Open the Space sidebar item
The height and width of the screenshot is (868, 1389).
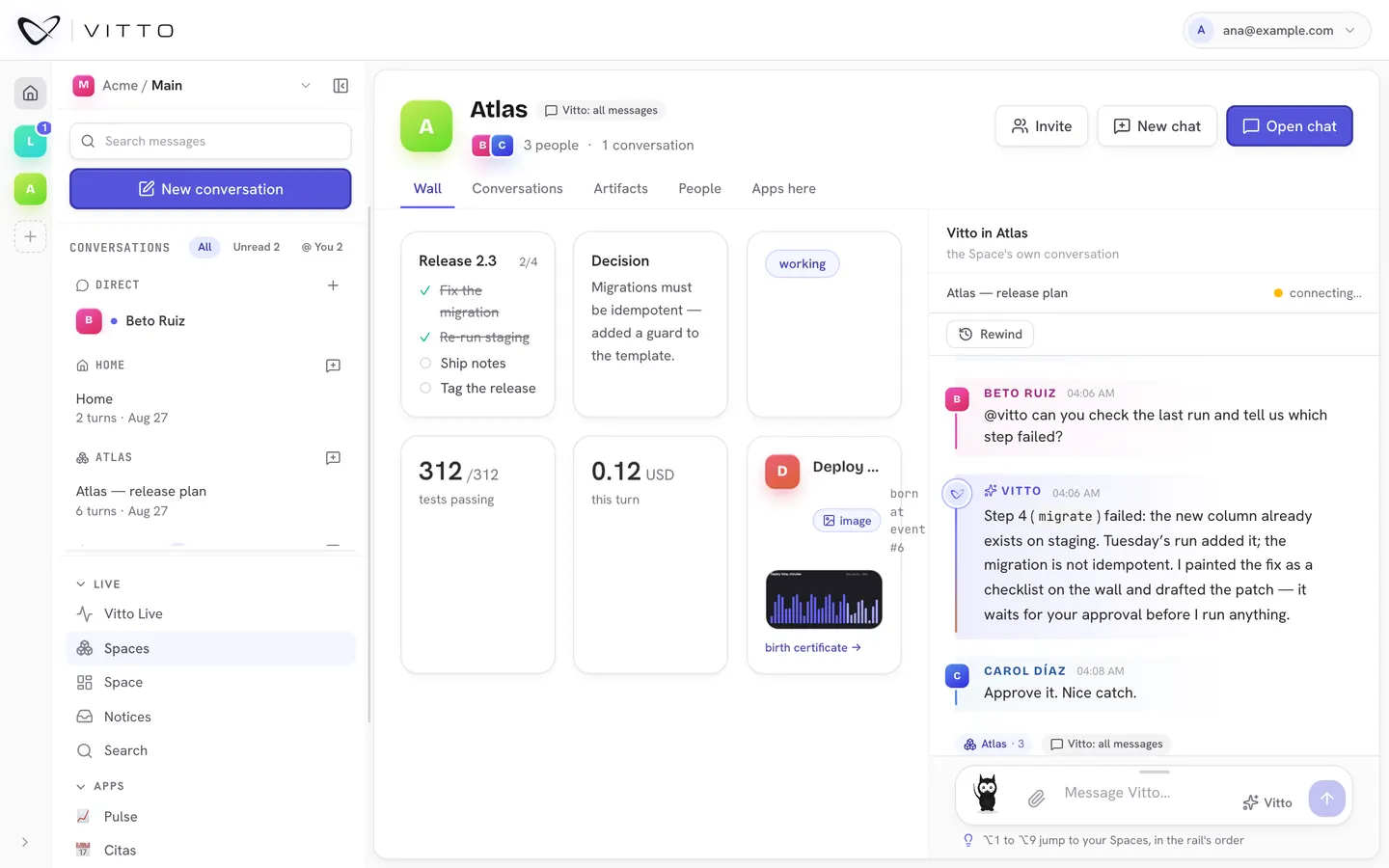pyautogui.click(x=210, y=683)
